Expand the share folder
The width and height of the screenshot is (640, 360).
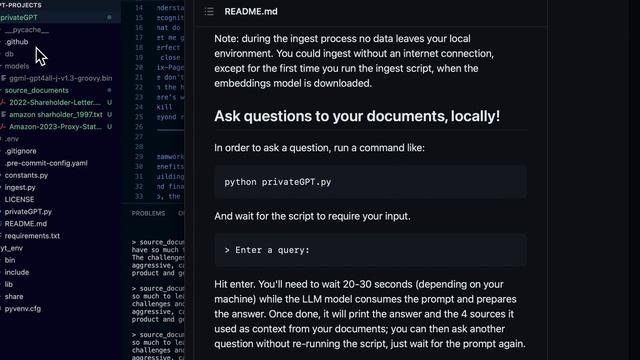pyautogui.click(x=14, y=297)
